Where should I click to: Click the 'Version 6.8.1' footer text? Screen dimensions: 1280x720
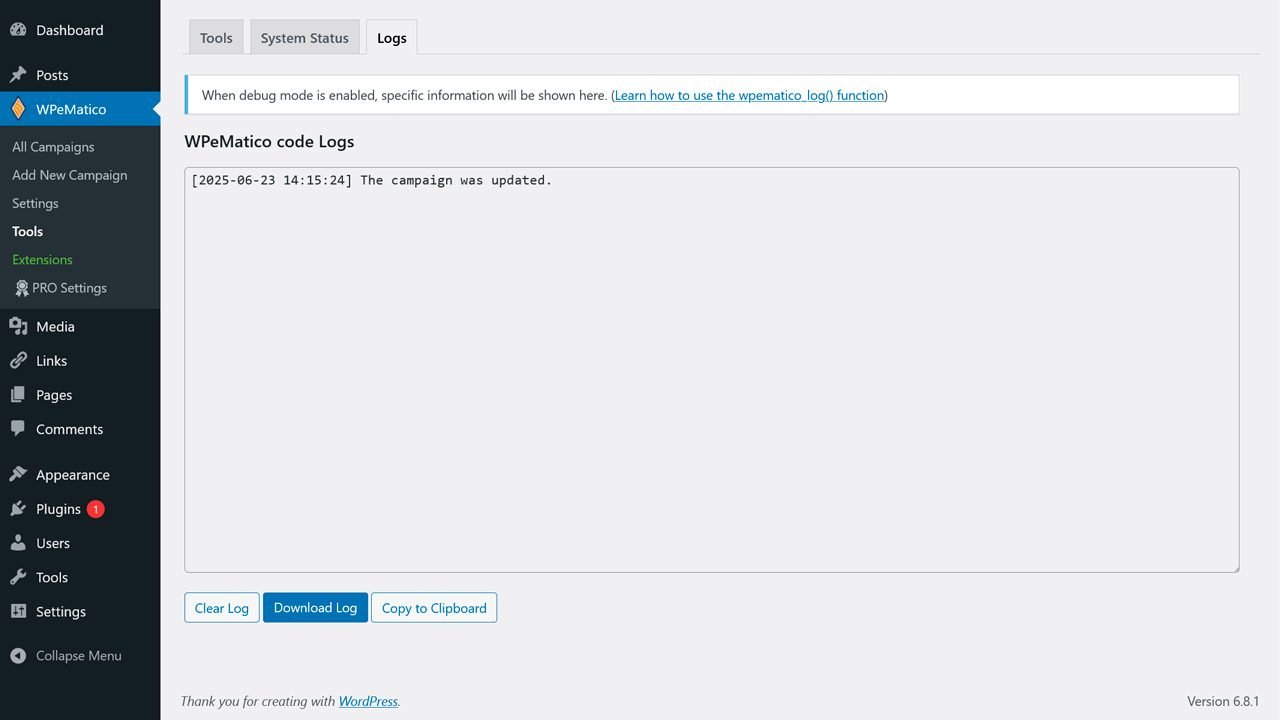pyautogui.click(x=1223, y=701)
